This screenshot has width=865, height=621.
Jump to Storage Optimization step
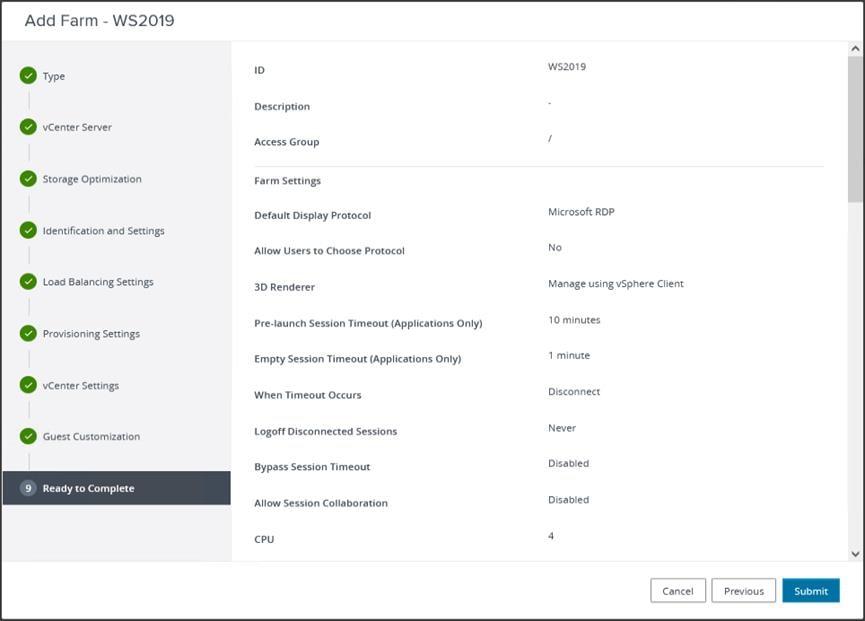[x=92, y=179]
